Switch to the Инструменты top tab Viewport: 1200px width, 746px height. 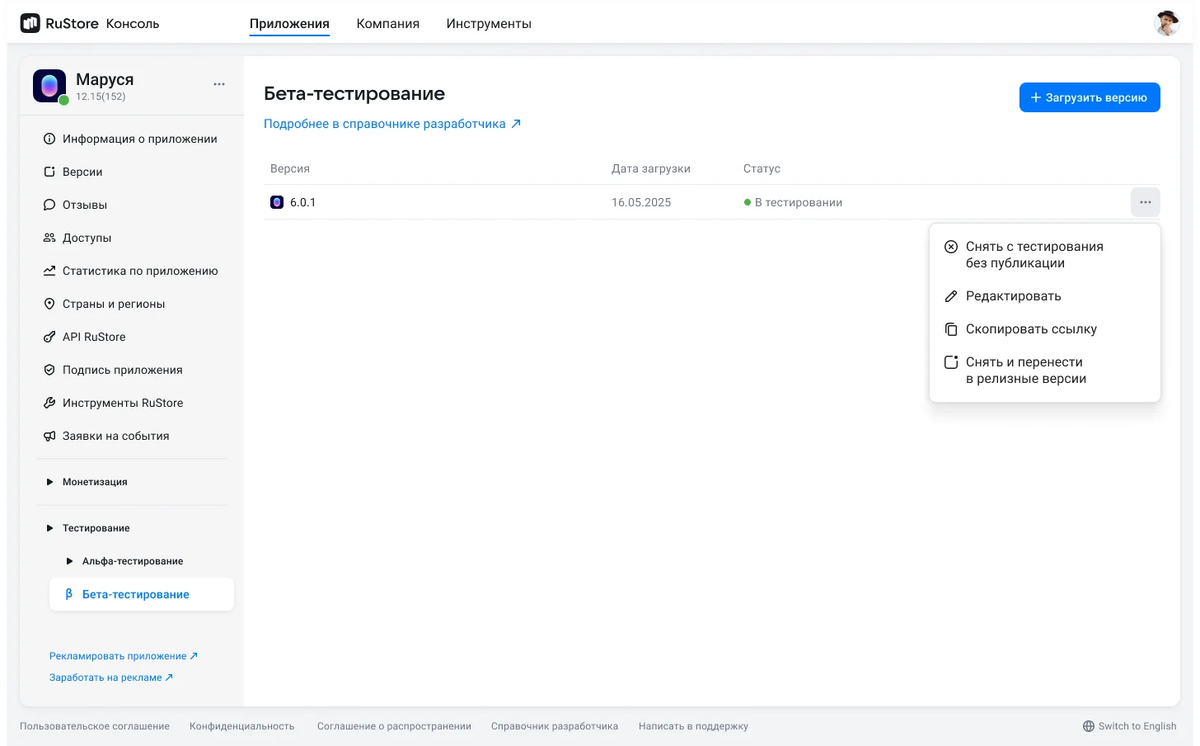click(x=489, y=23)
